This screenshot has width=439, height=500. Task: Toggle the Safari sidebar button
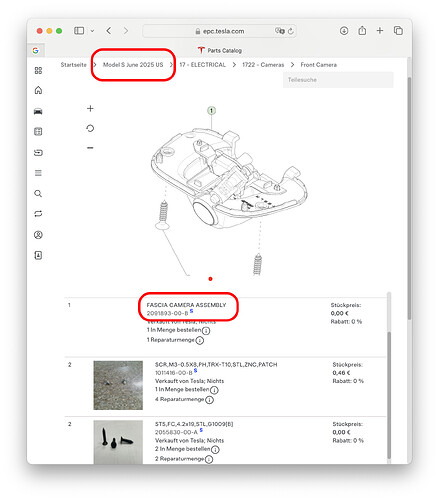(79, 31)
